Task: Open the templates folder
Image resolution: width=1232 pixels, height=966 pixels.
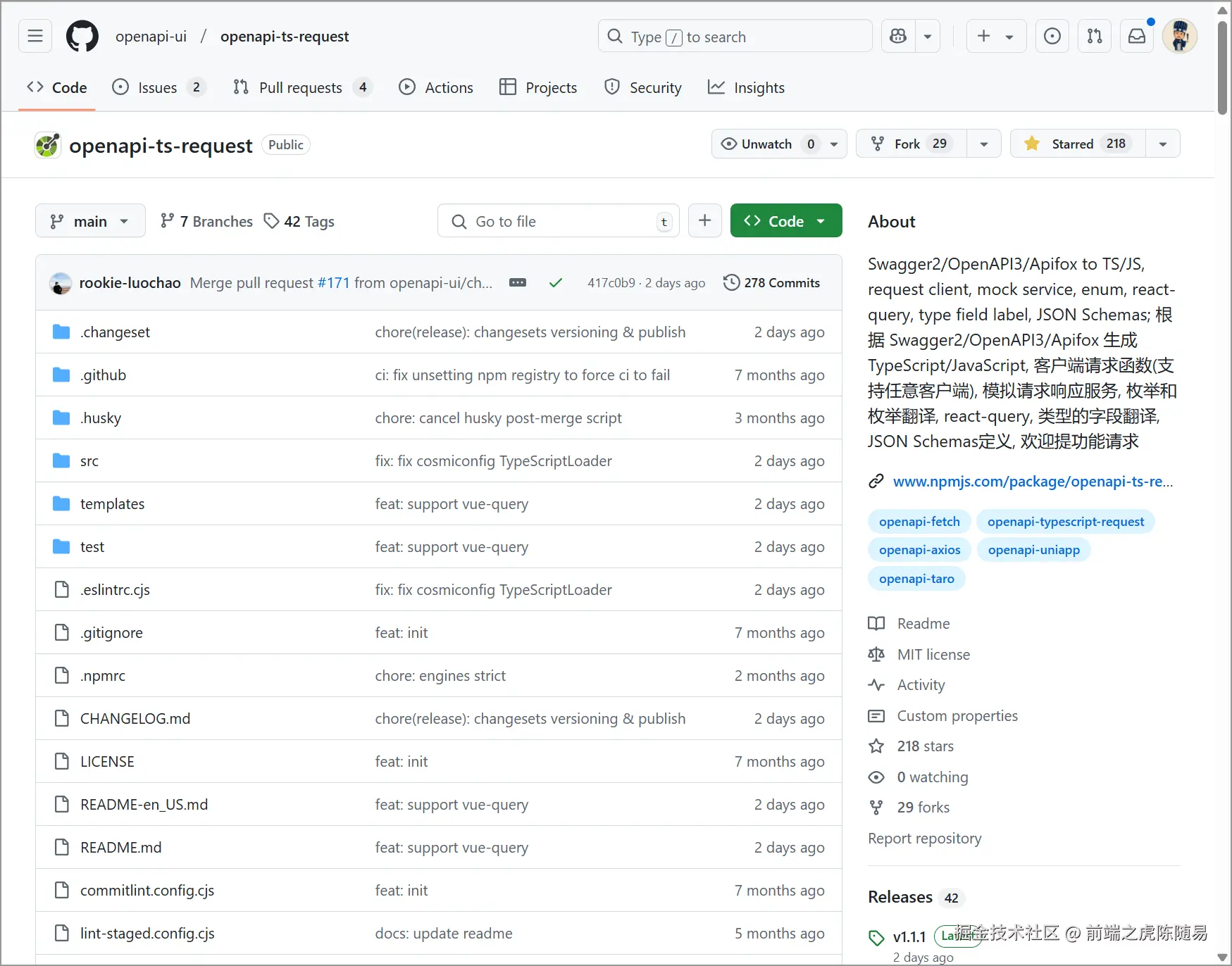Action: tap(113, 503)
